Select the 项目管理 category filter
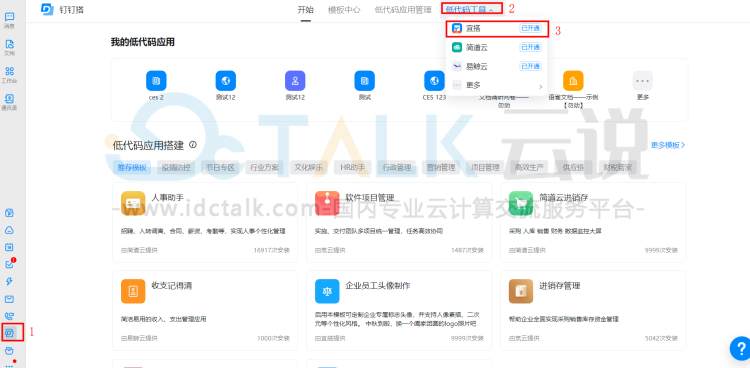The image size is (750, 368). 485,167
